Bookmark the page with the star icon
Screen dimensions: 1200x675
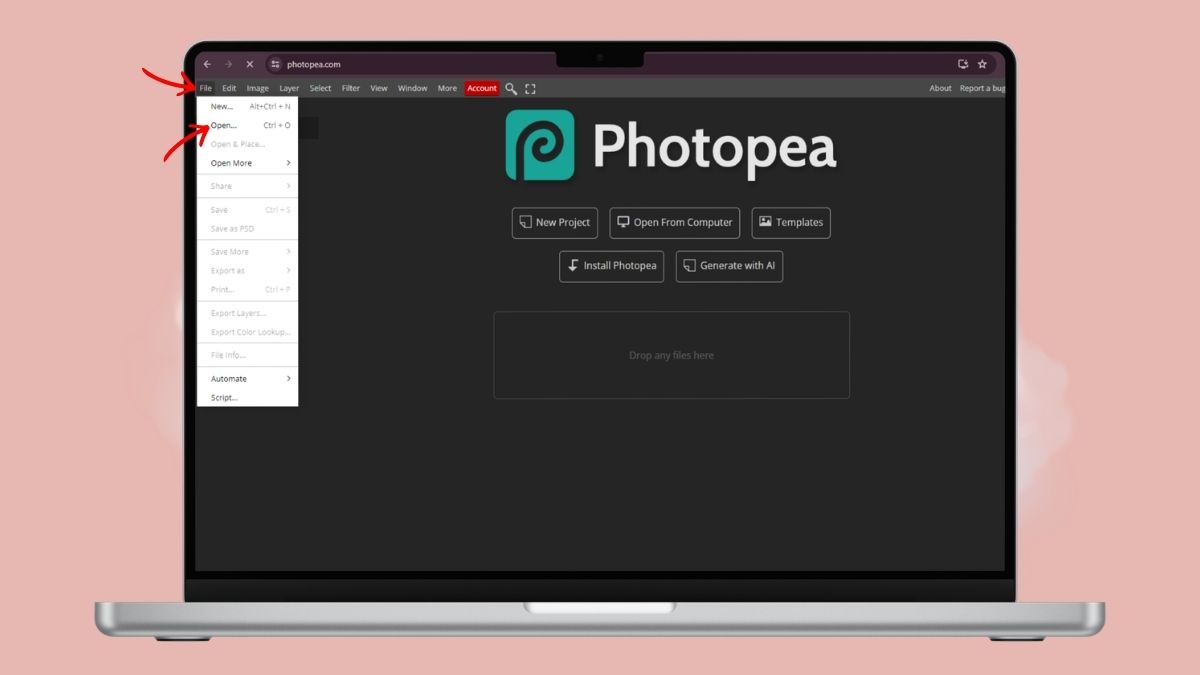982,64
